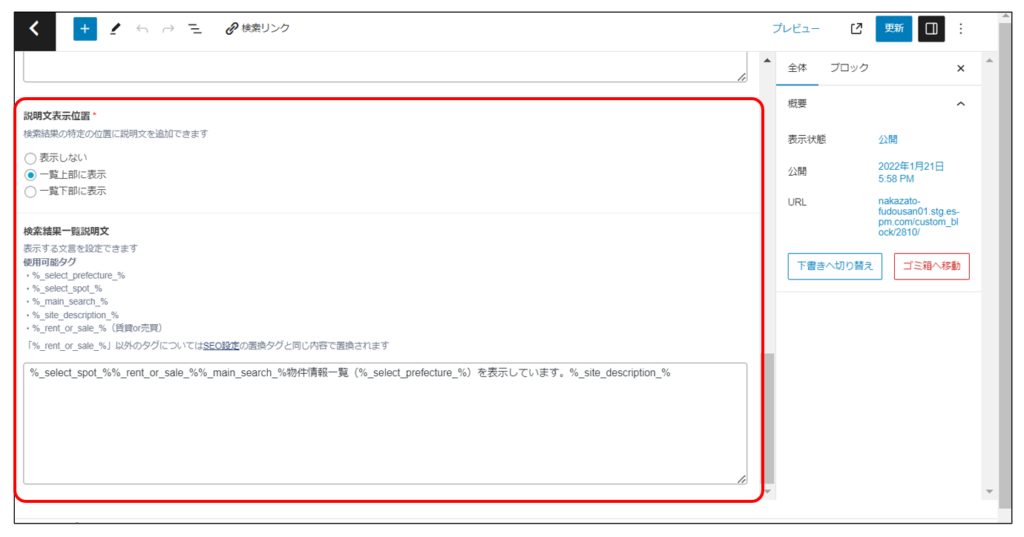The height and width of the screenshot is (537, 1024).
Task: Switch to the ブロック tab
Action: click(849, 68)
